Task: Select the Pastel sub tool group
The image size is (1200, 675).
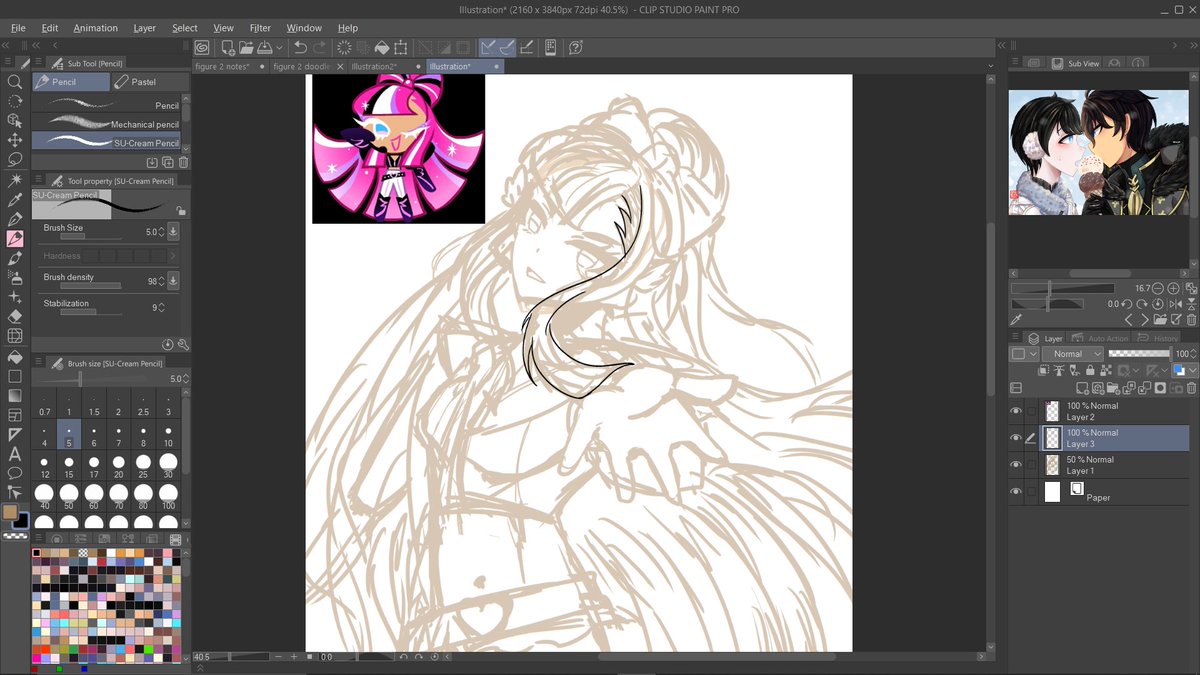Action: (150, 82)
